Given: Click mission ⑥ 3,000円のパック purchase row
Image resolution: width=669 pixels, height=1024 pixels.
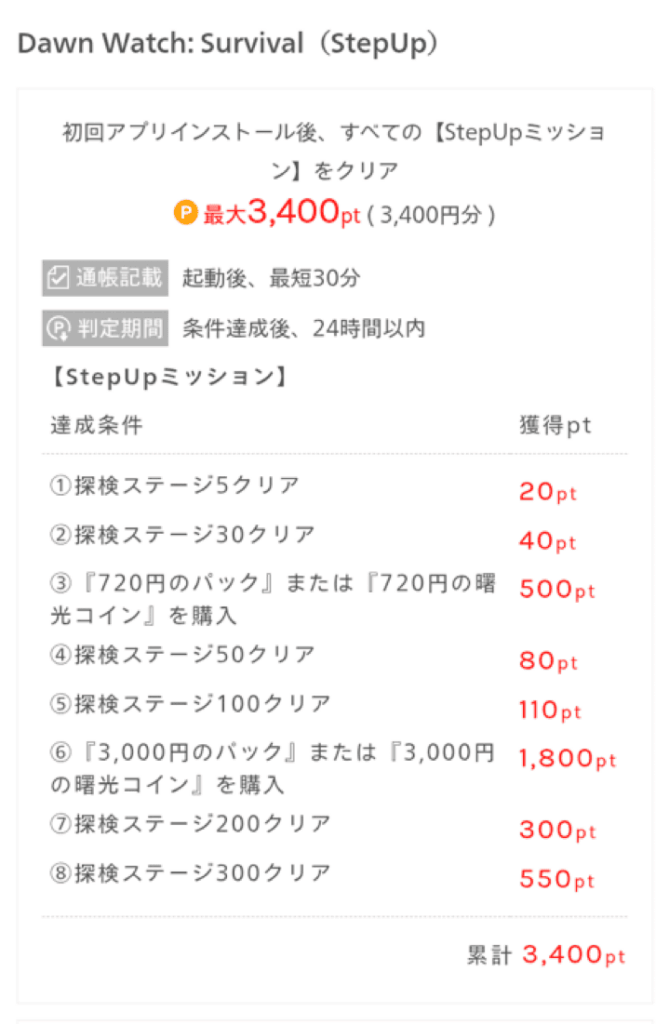Looking at the screenshot, I should click(x=272, y=768).
